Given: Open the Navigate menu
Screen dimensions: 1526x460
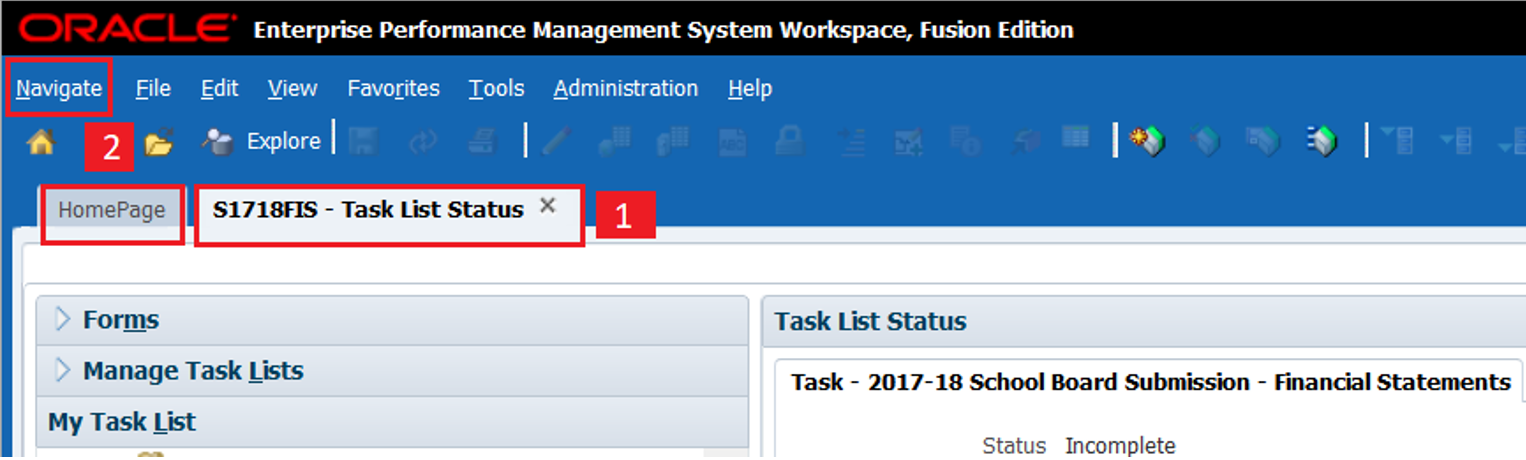Looking at the screenshot, I should (59, 89).
